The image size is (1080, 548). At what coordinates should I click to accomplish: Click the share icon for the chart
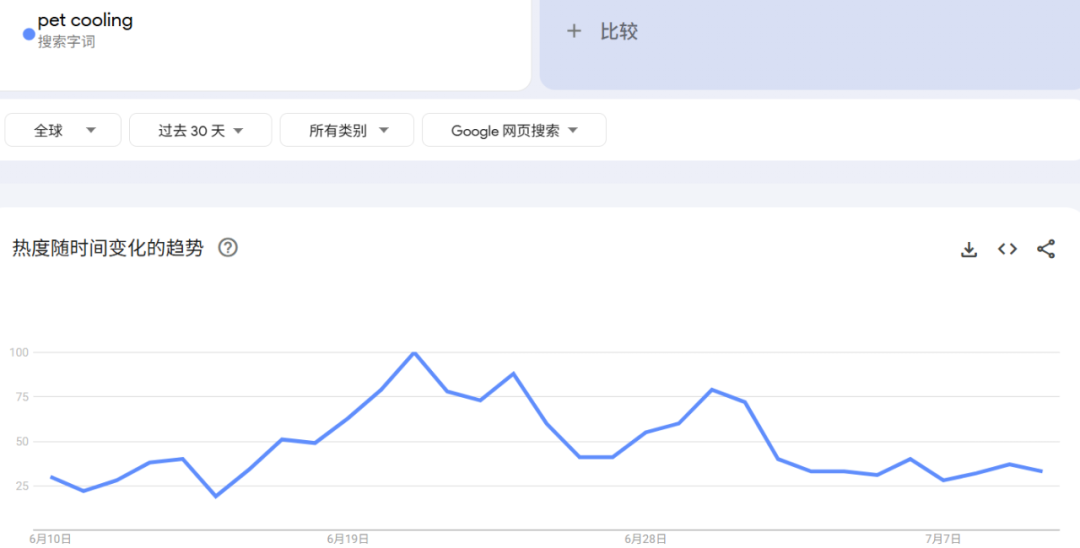tap(1046, 249)
